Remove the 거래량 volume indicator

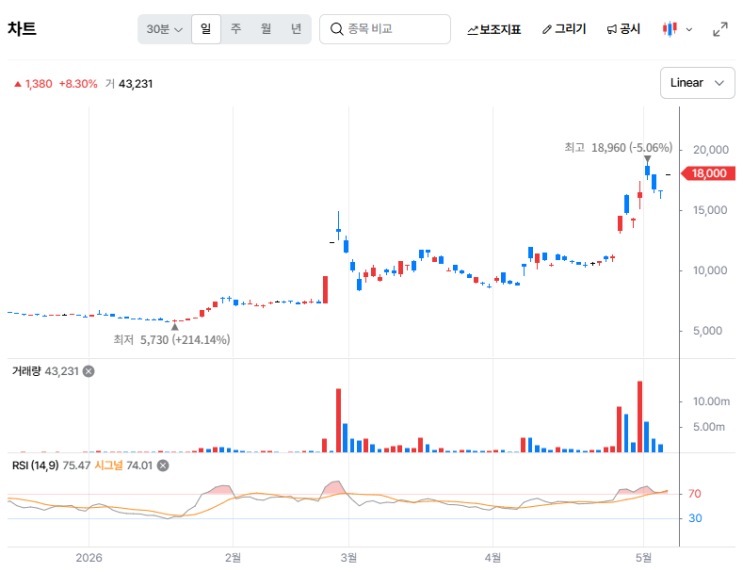click(x=89, y=371)
